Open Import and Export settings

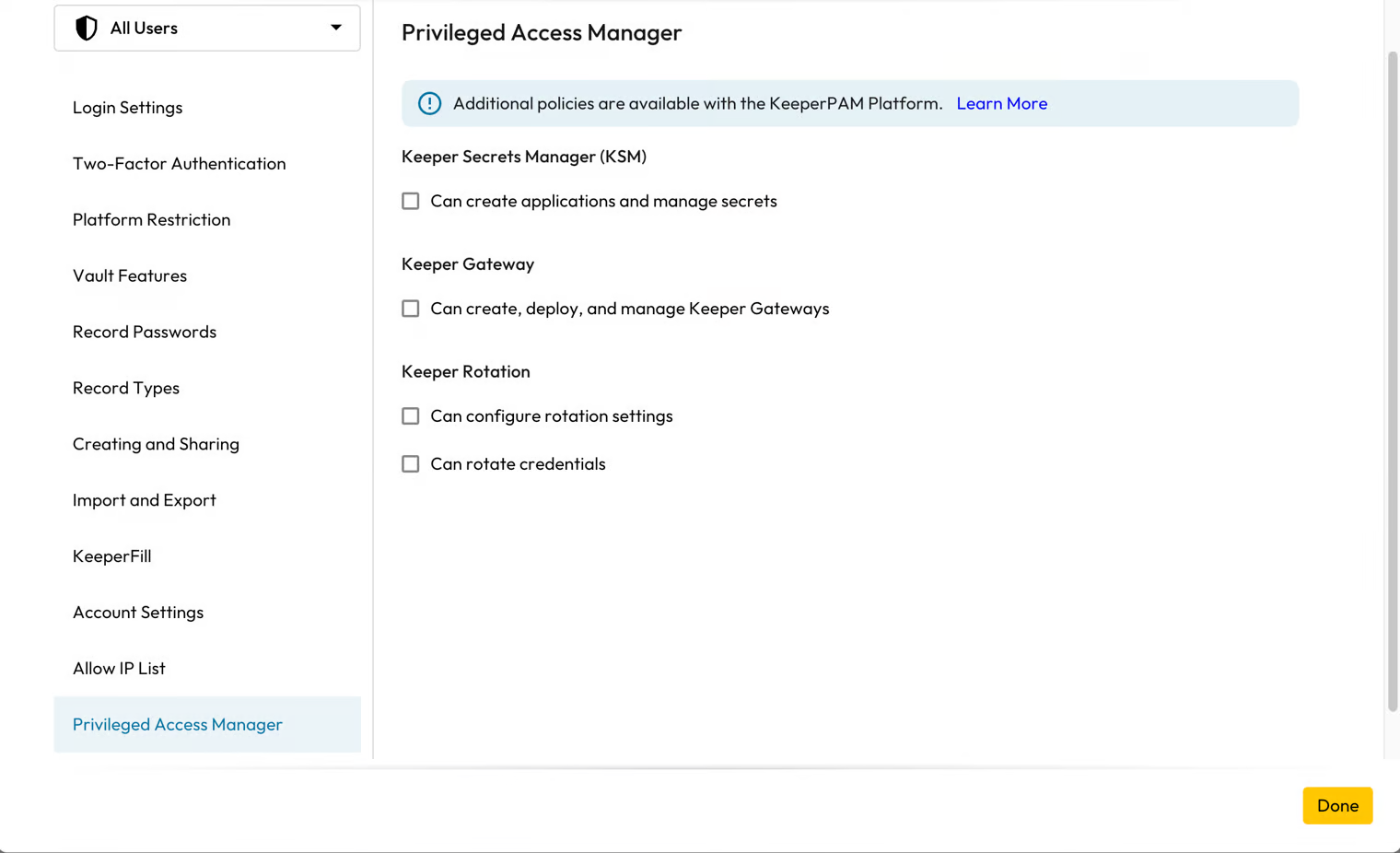click(145, 501)
